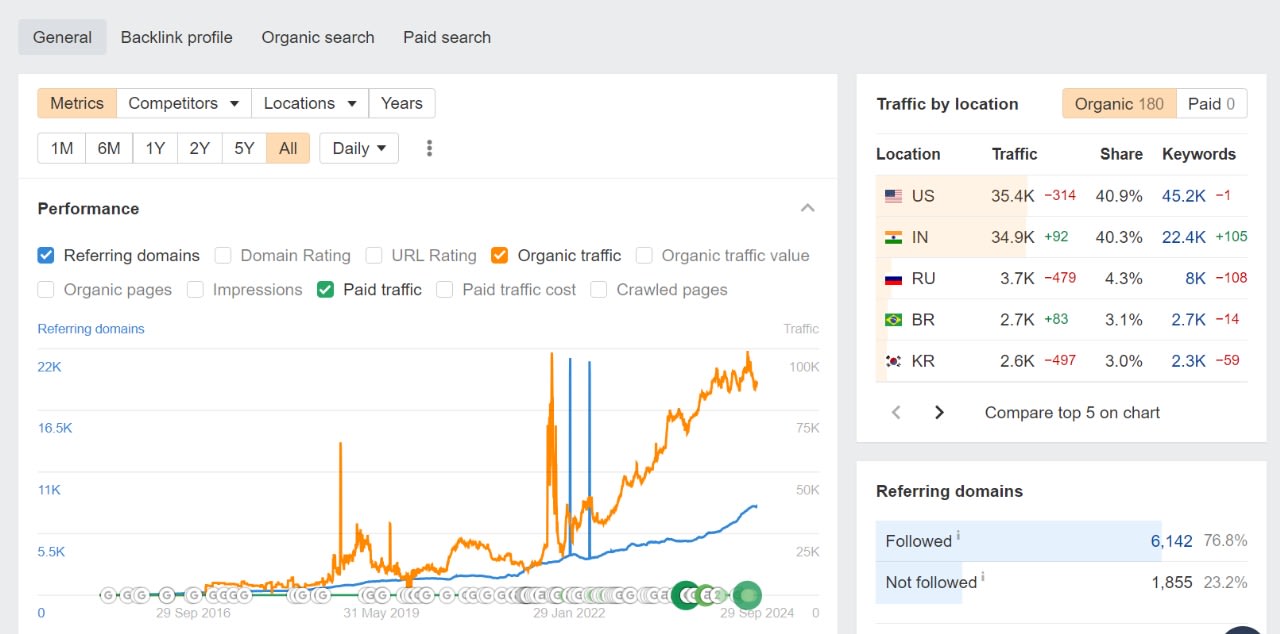
Task: Click the Brazil flag icon
Action: tap(893, 320)
